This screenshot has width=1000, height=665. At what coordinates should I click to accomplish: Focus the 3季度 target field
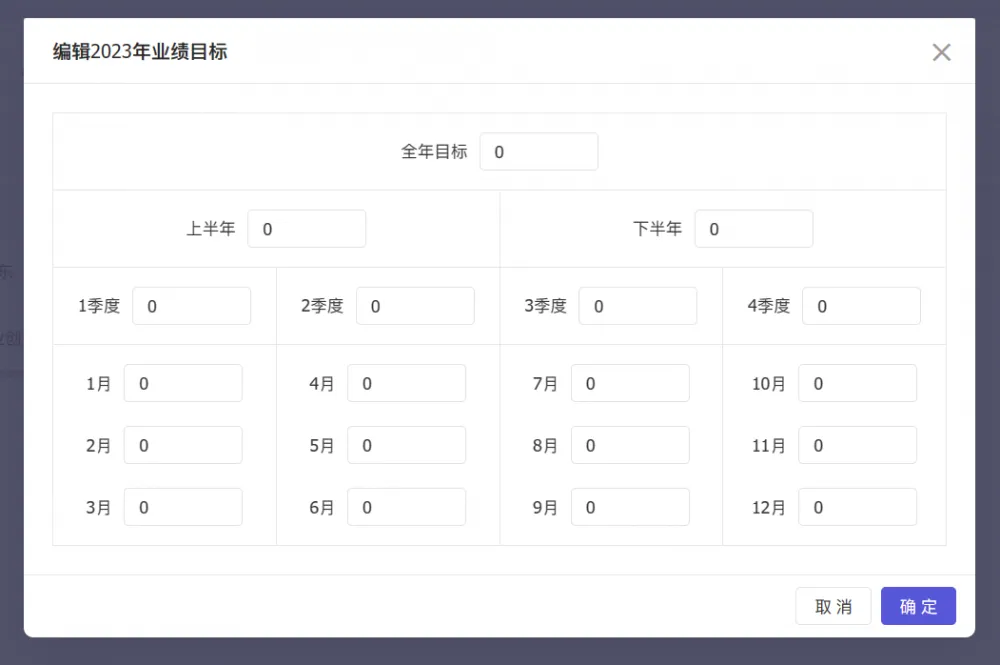(x=638, y=306)
